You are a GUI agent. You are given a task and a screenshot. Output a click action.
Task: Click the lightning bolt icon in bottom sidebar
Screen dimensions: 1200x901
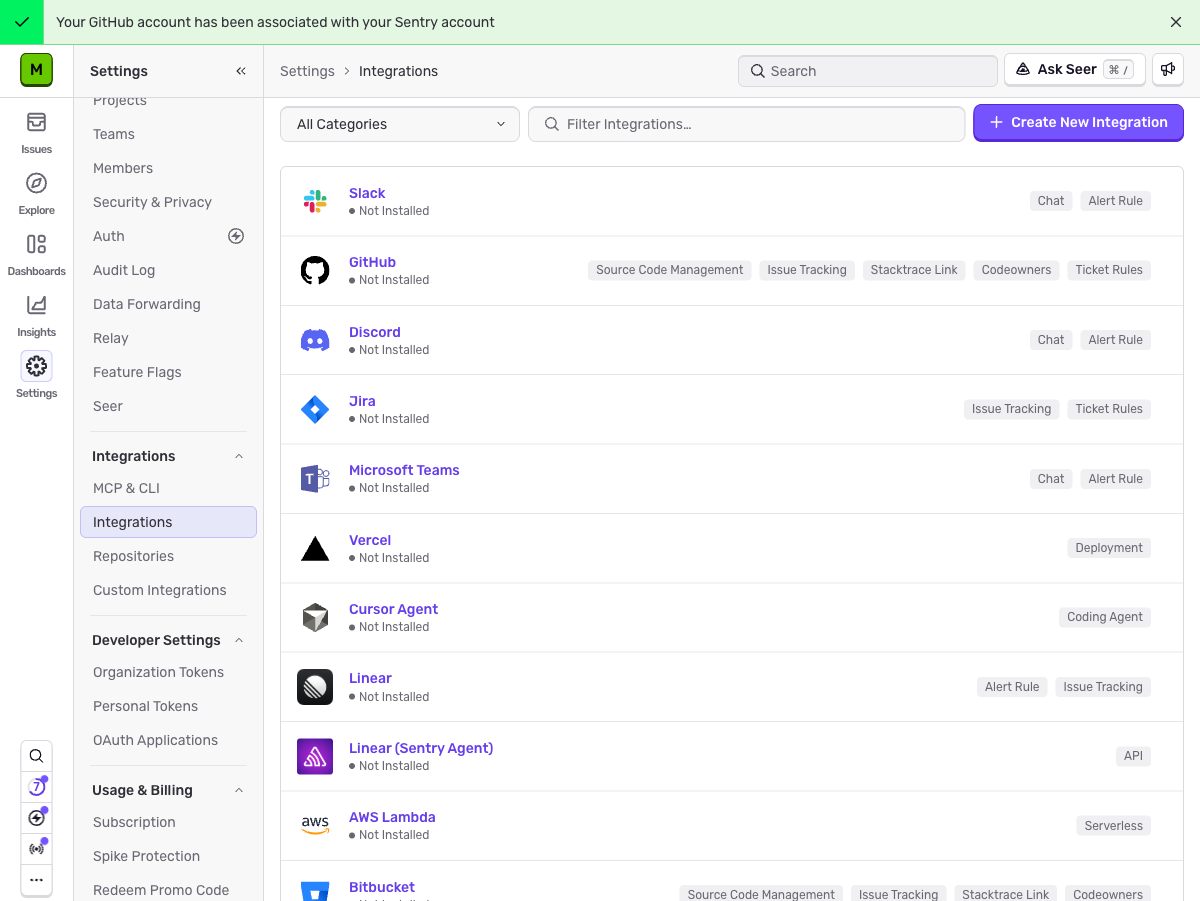coord(36,818)
